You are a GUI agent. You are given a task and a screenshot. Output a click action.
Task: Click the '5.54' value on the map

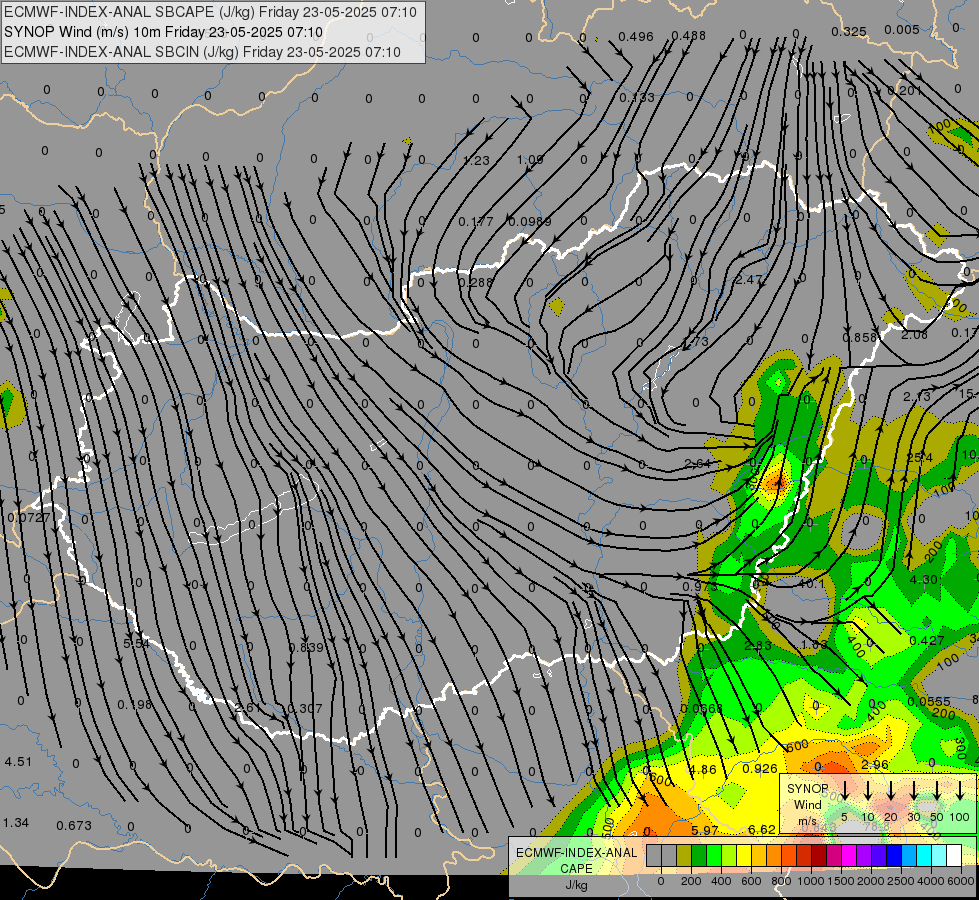pyautogui.click(x=136, y=643)
